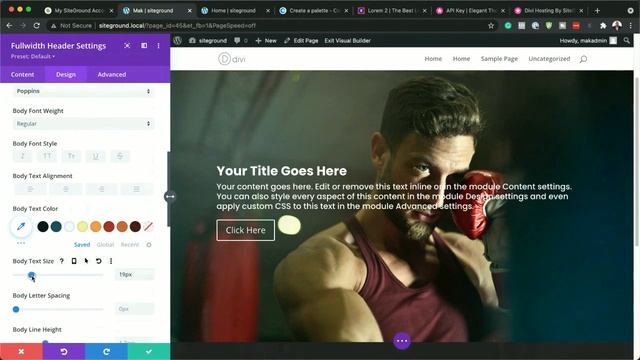
Task: Open Body Text Size help question mark
Action: [62, 261]
